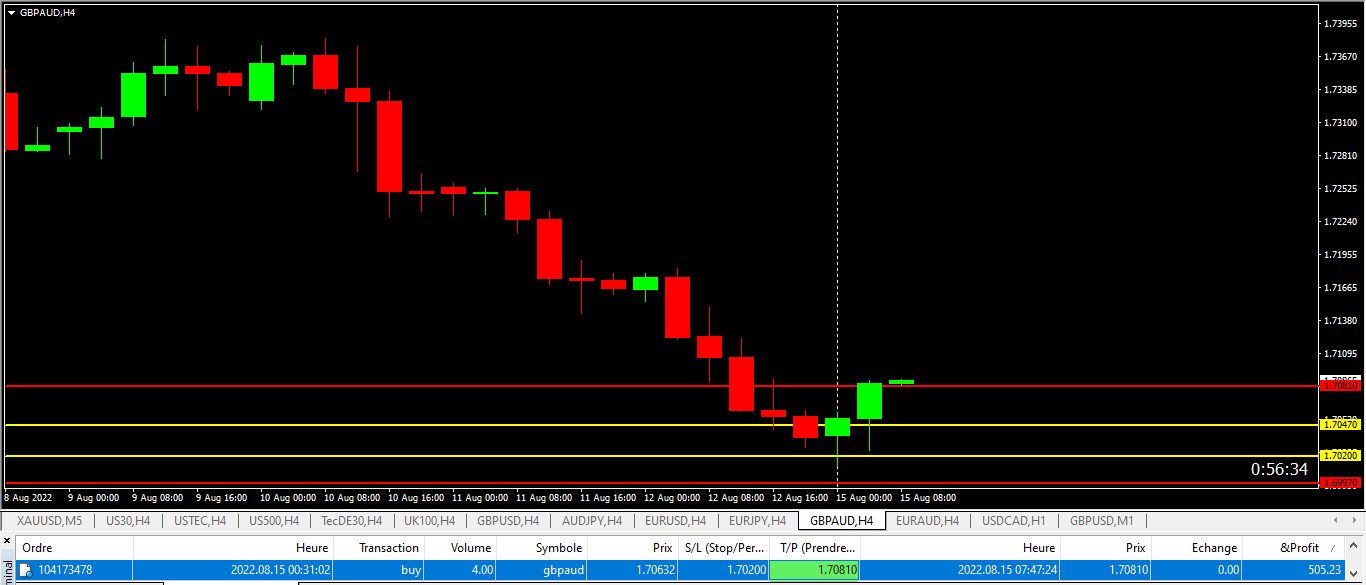Sort by the Symbole column header

[x=542, y=547]
